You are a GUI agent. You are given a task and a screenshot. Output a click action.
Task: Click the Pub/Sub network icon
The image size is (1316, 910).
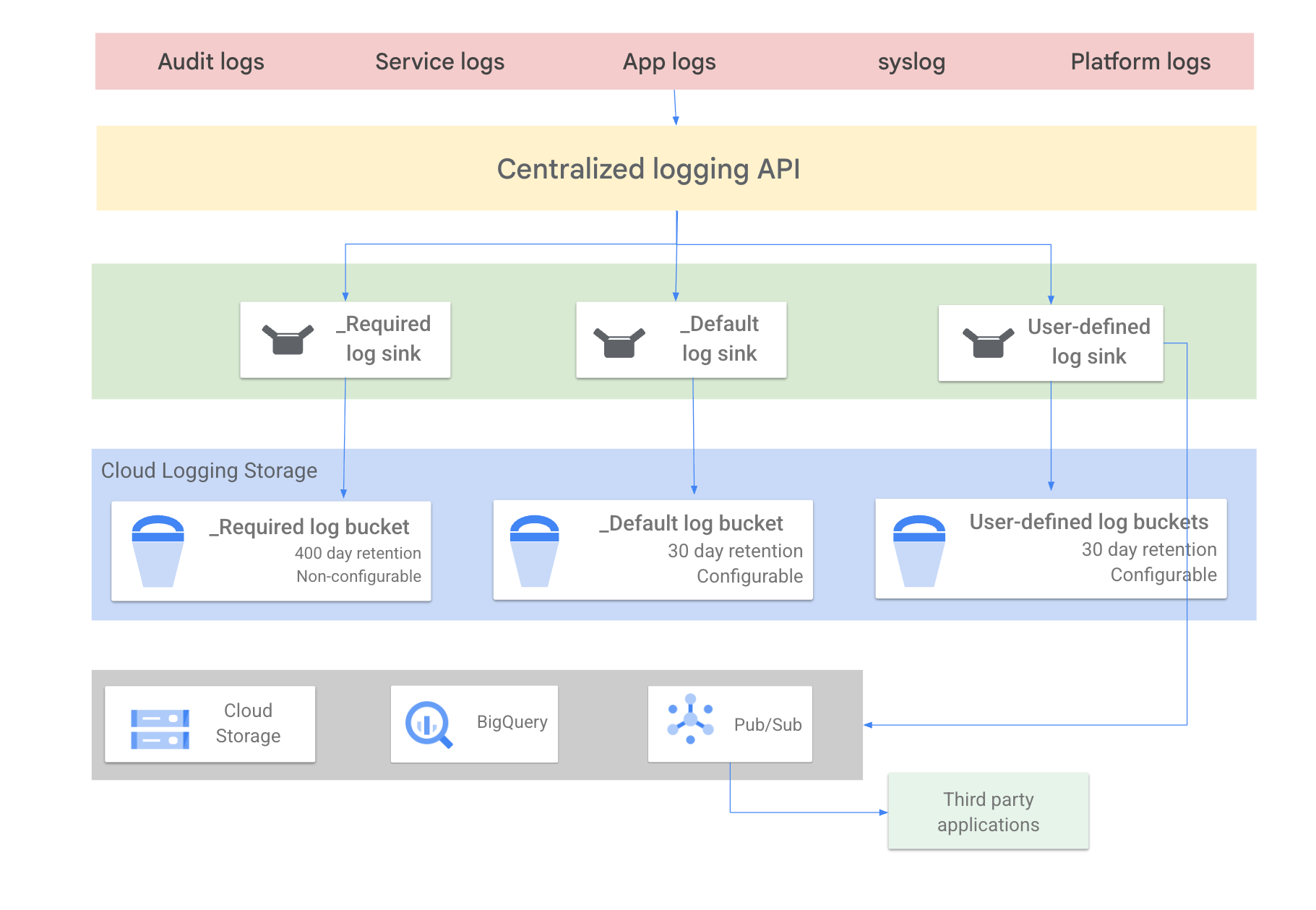pos(691,719)
